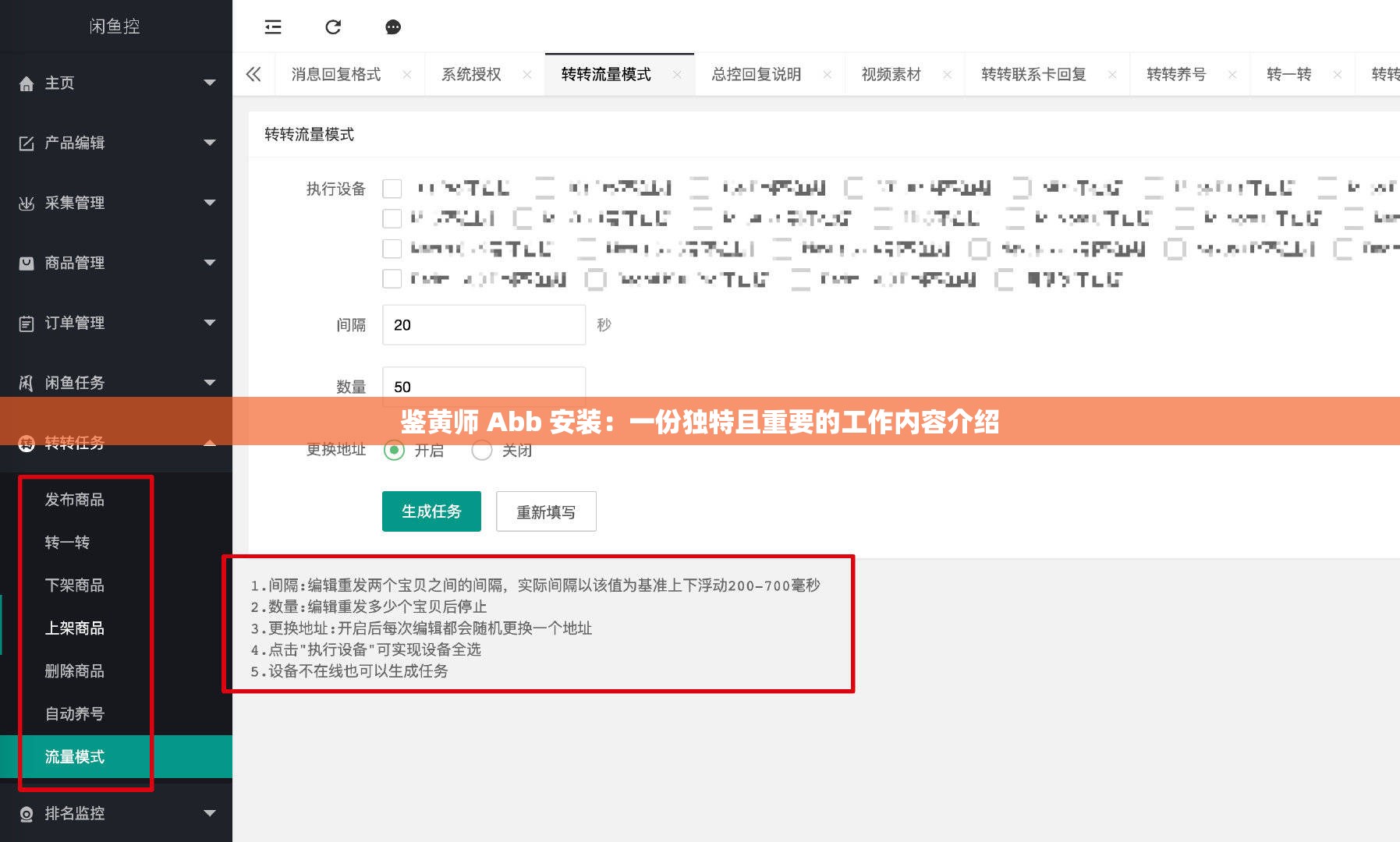
Task: Open 上架商品 in the sidebar
Action: (x=75, y=628)
